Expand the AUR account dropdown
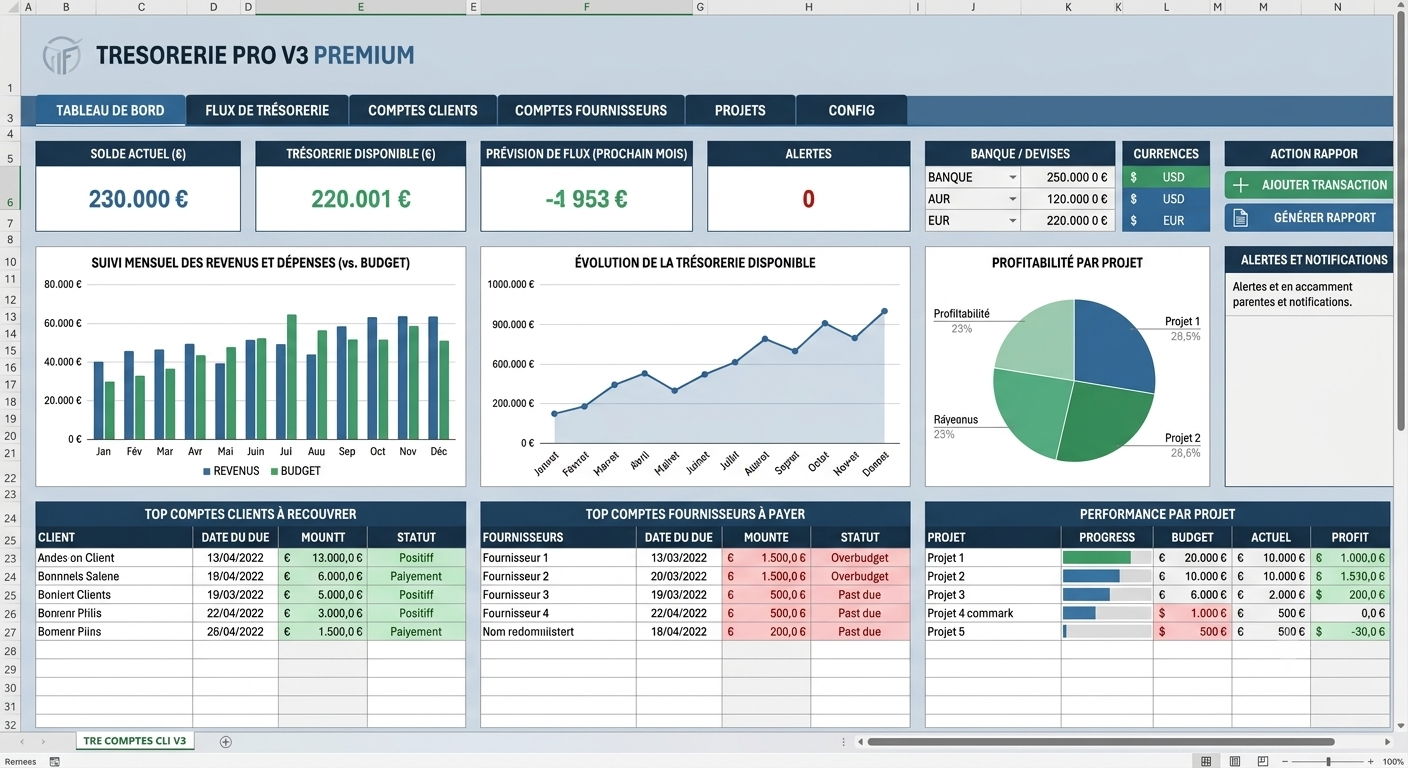 pyautogui.click(x=1012, y=199)
